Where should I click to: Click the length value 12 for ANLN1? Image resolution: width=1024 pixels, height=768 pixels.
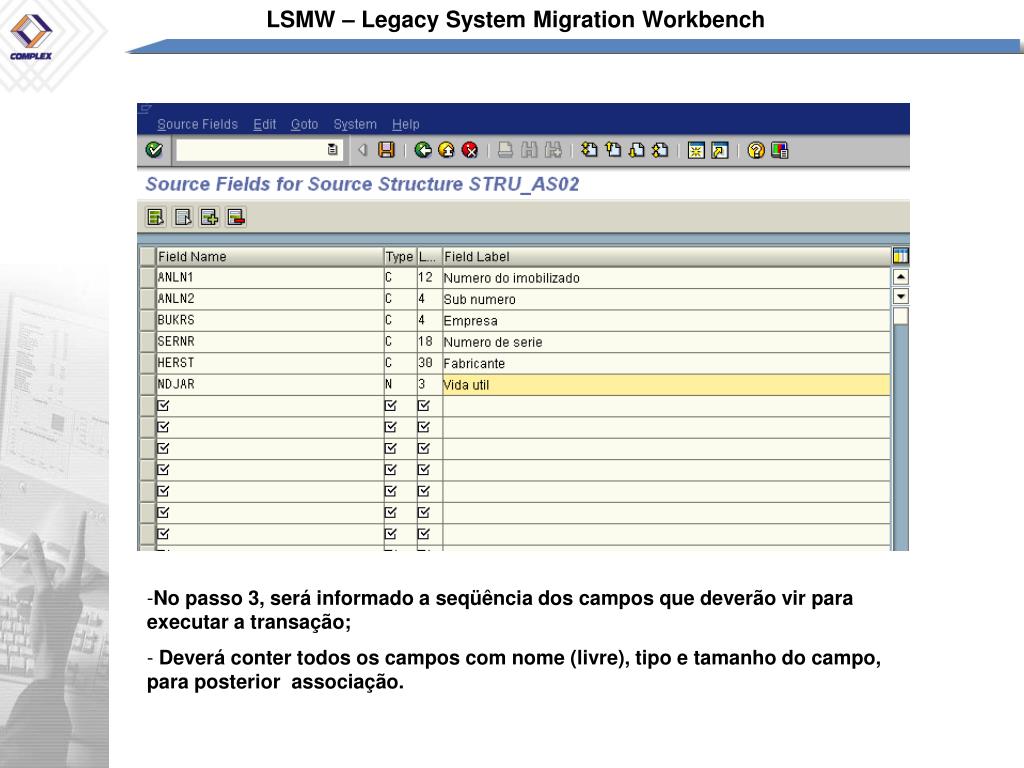(x=429, y=277)
